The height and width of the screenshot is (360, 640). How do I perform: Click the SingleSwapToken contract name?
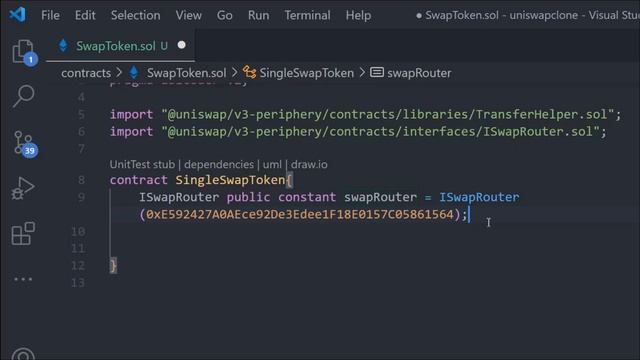(230, 180)
